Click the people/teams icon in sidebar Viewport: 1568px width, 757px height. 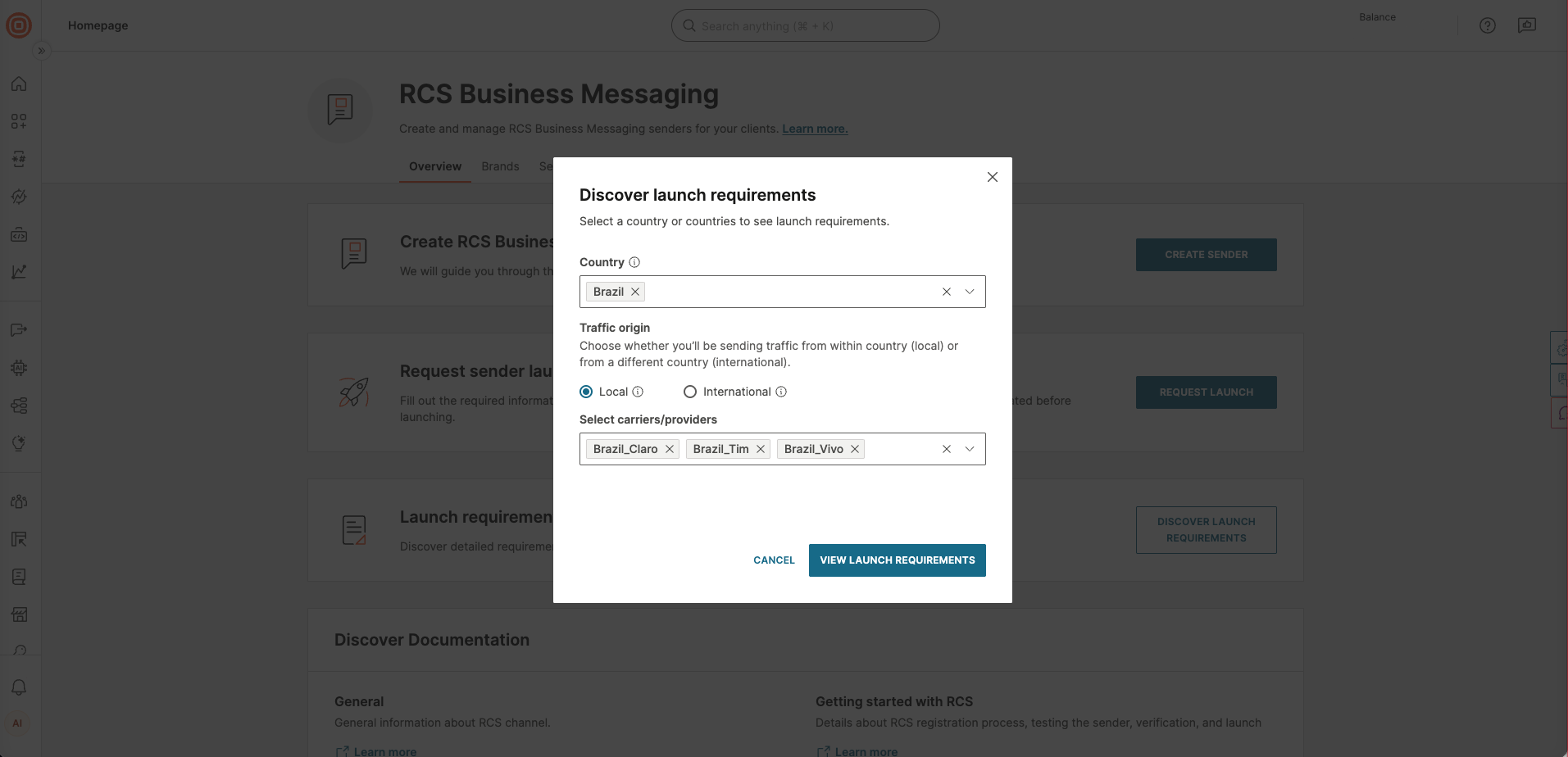coord(19,501)
